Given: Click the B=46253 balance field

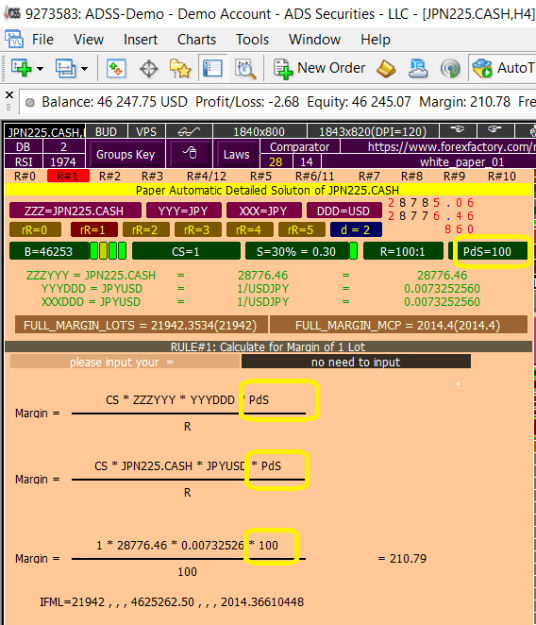Looking at the screenshot, I should (x=49, y=252).
